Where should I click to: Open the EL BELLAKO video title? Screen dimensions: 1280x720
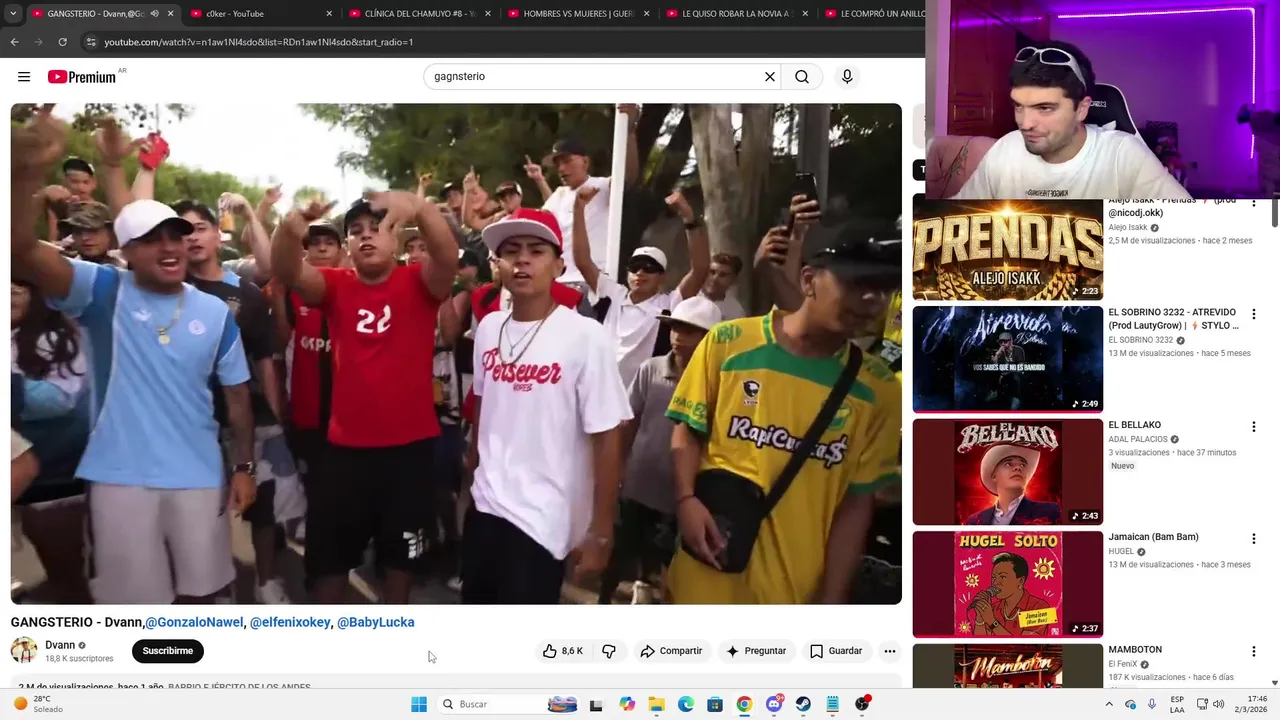click(x=1134, y=425)
